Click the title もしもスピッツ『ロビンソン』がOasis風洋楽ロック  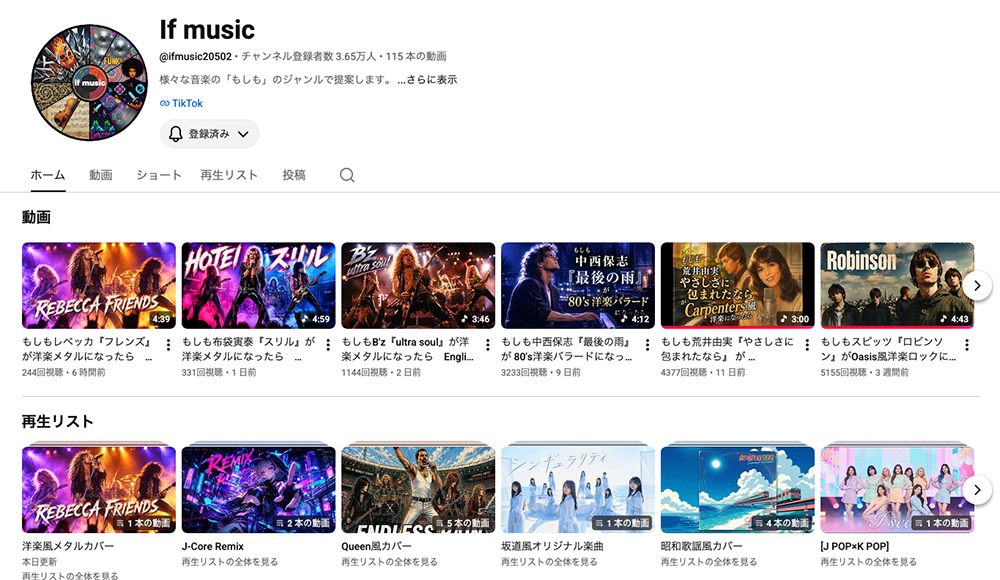coord(888,349)
